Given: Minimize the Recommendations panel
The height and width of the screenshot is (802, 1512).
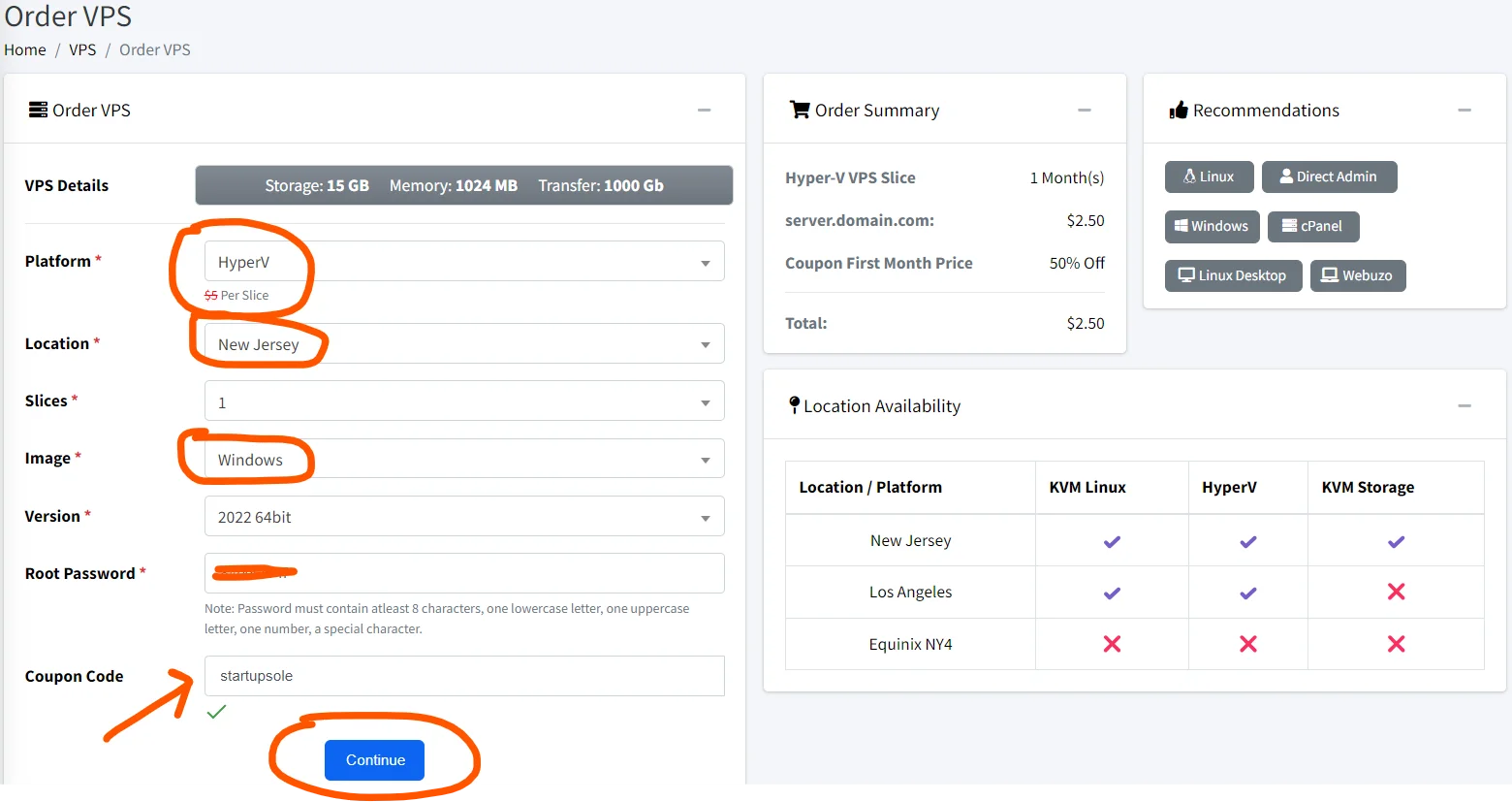Looking at the screenshot, I should pyautogui.click(x=1465, y=111).
